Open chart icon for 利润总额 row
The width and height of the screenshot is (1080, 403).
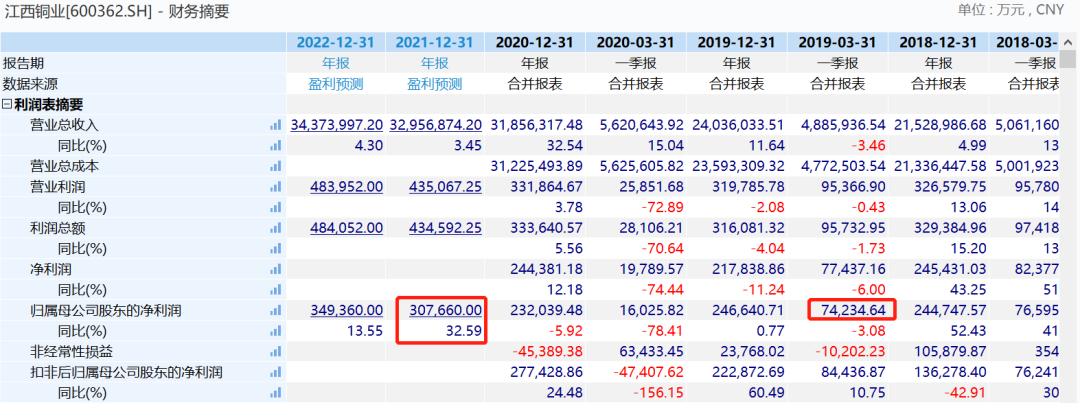(276, 229)
